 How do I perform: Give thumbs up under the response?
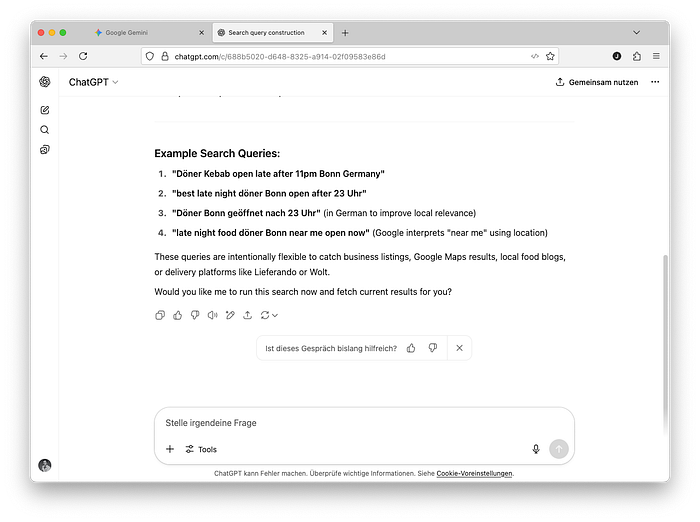(178, 315)
